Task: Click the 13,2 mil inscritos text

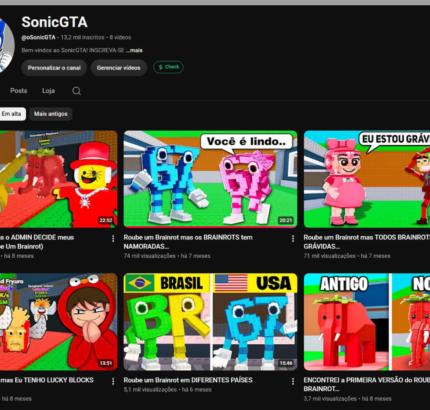Action: click(x=82, y=37)
